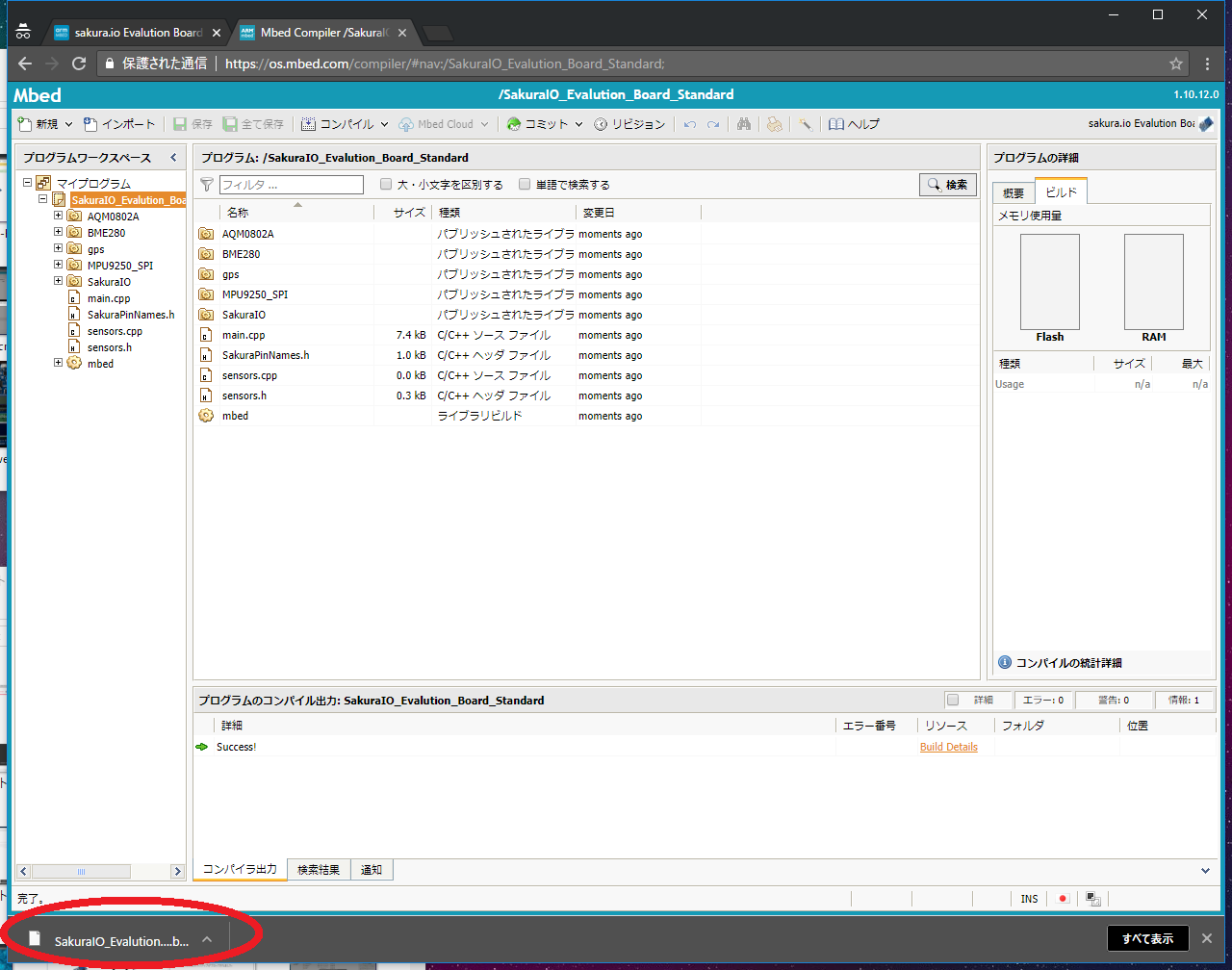The image size is (1232, 970).
Task: Click the main.cpp file icon in list
Action: (205, 335)
